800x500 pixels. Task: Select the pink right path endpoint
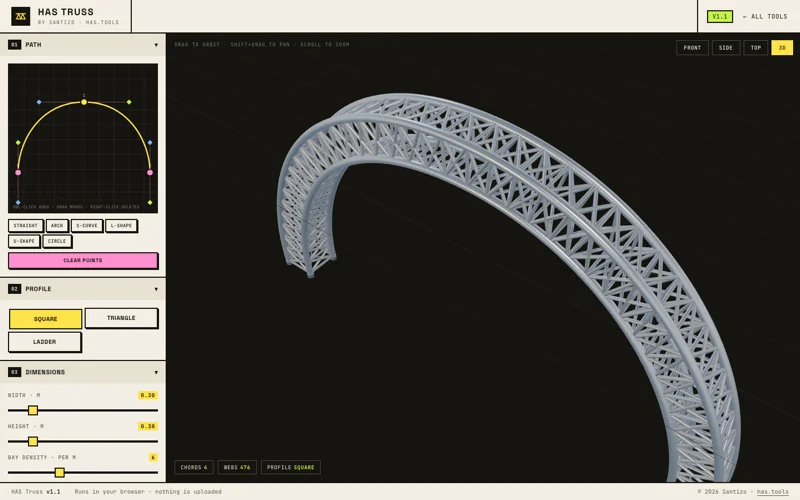[150, 173]
